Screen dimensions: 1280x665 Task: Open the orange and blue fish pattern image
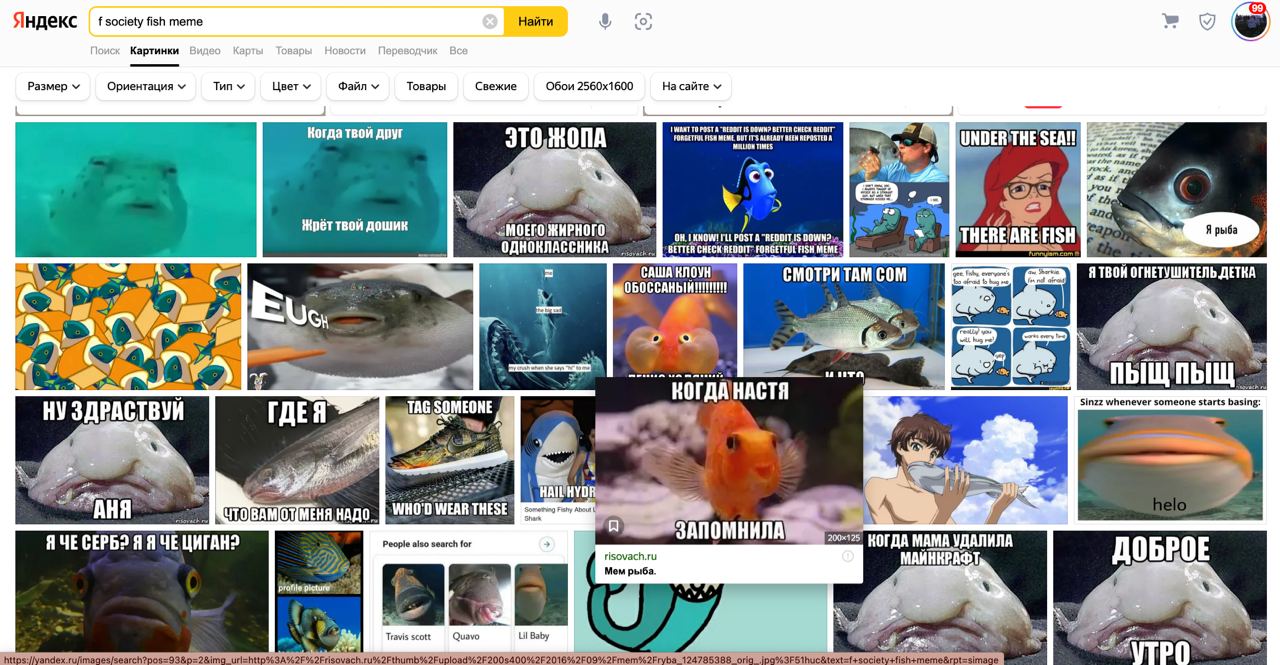coord(128,326)
